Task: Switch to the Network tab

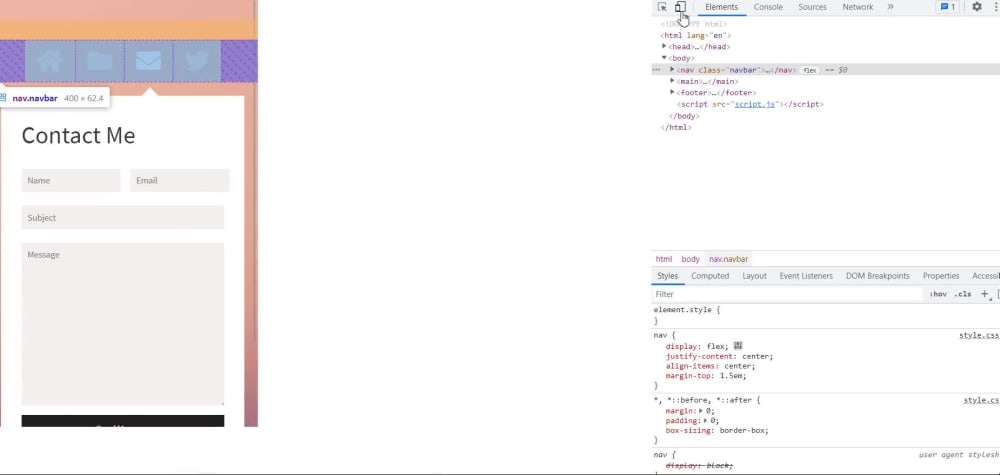Action: [x=858, y=7]
